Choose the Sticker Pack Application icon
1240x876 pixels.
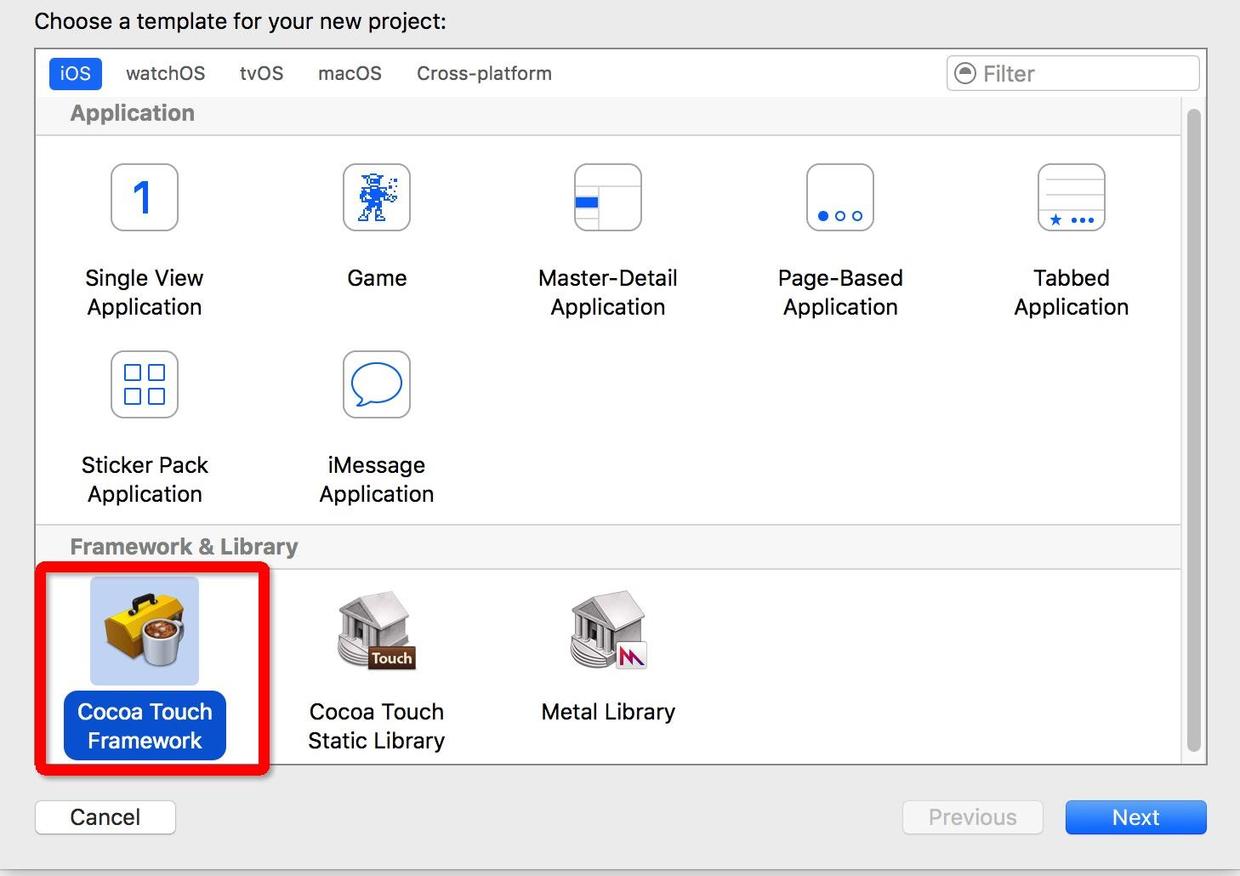pyautogui.click(x=144, y=384)
